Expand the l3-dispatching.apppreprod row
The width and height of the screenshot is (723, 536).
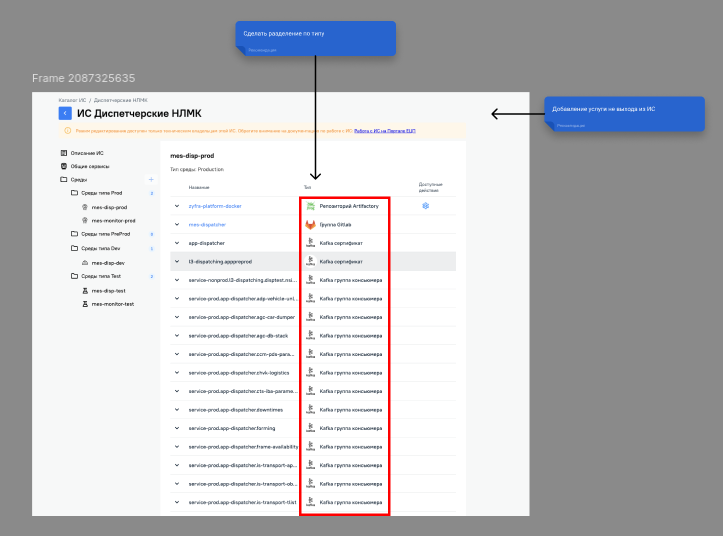[177, 261]
